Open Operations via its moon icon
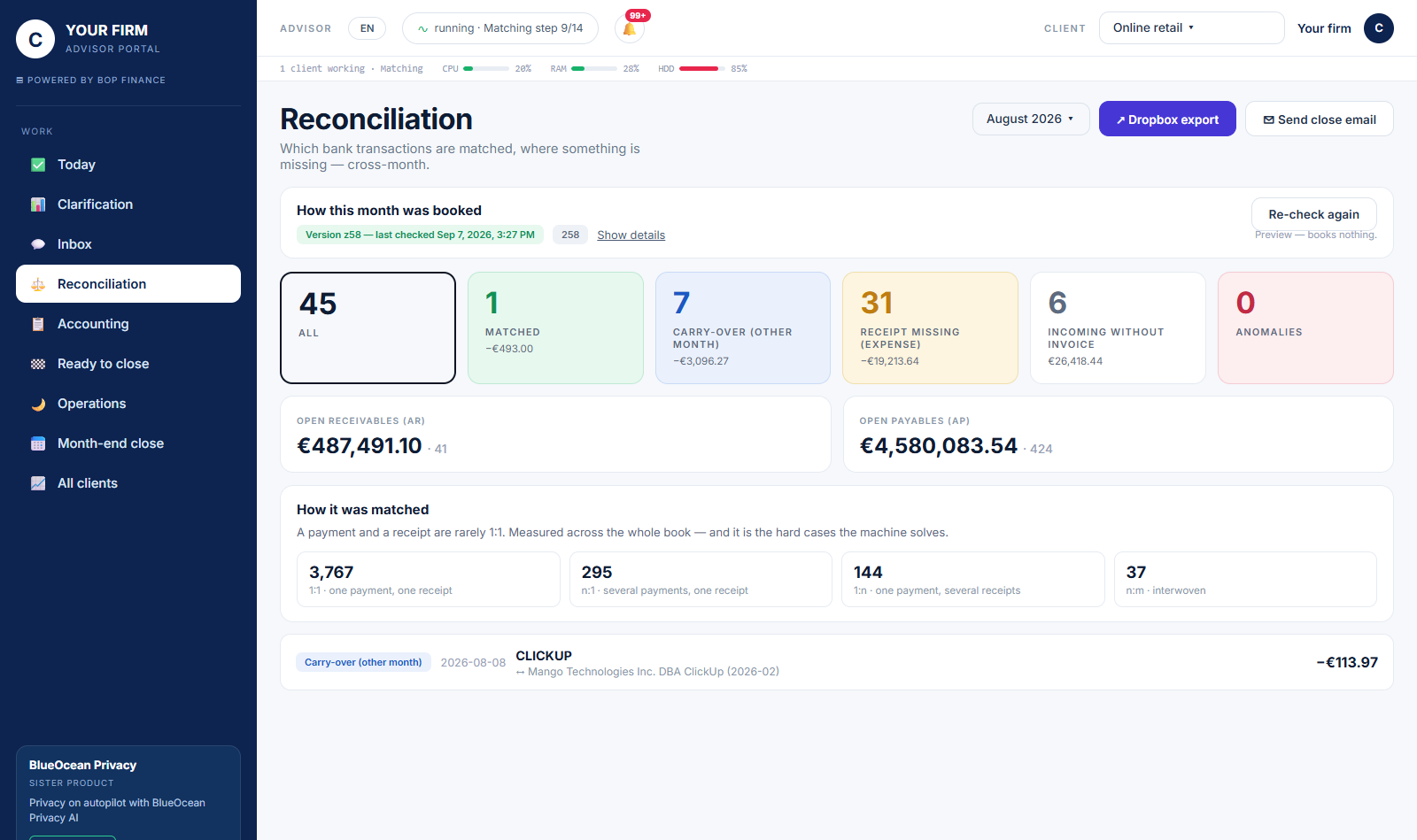 click(38, 404)
